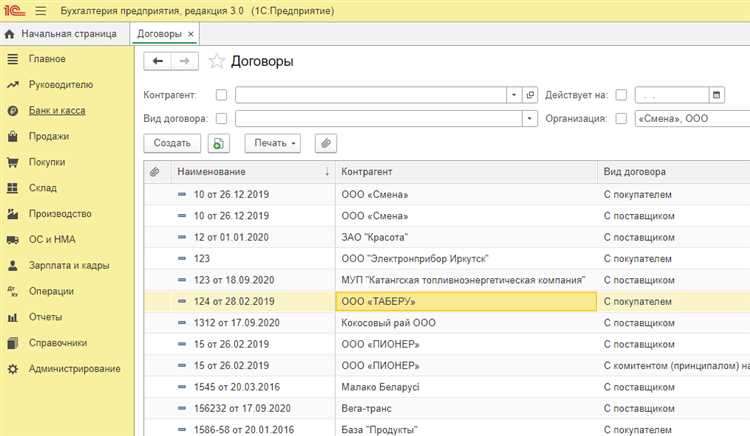
Task: Select contract row named 123
Action: 201,259
